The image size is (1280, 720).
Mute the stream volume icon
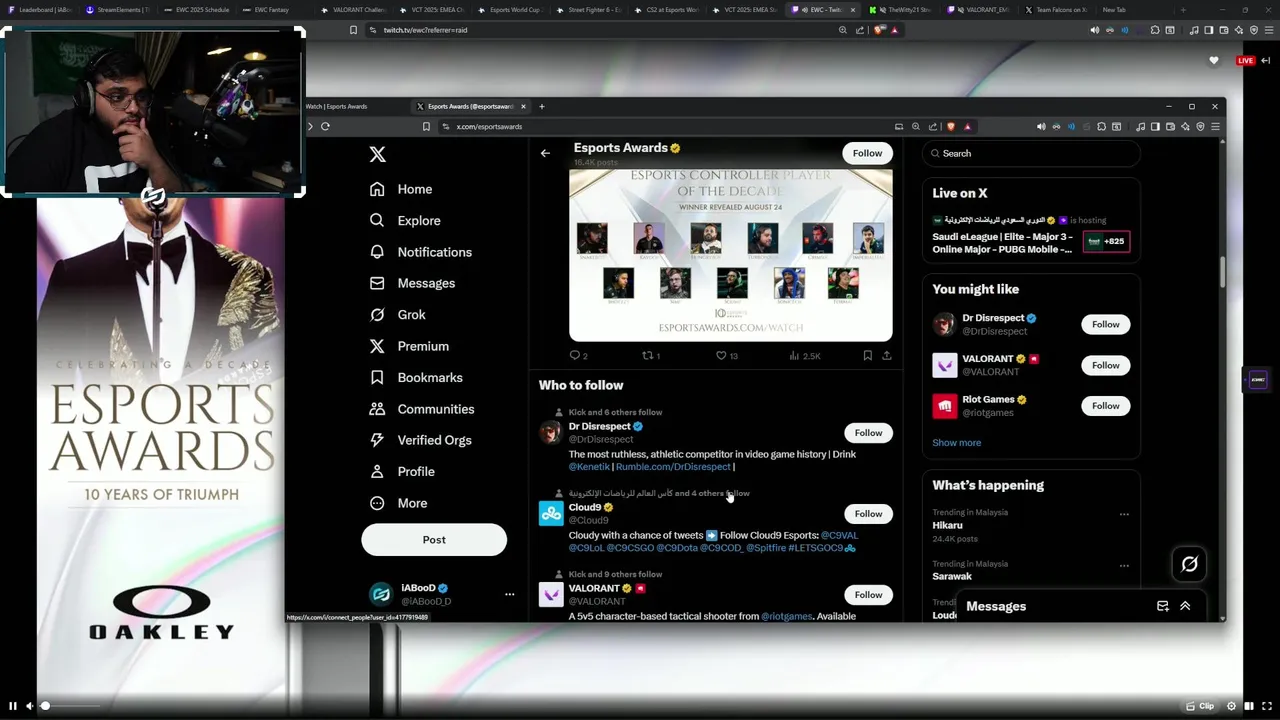click(30, 706)
